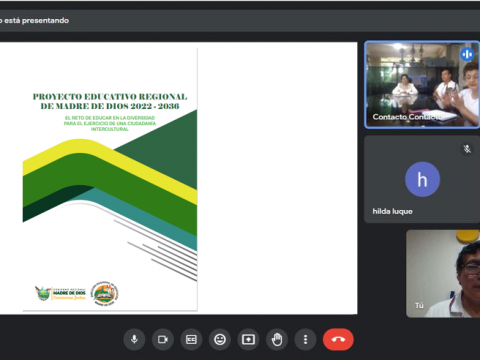
Task: Click the present screen icon
Action: pyautogui.click(x=248, y=340)
